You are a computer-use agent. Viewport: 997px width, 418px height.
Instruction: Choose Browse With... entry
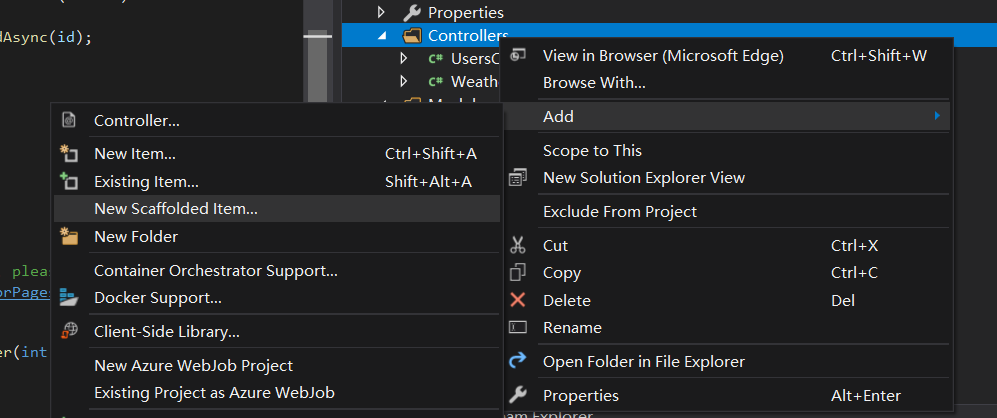(x=727, y=83)
